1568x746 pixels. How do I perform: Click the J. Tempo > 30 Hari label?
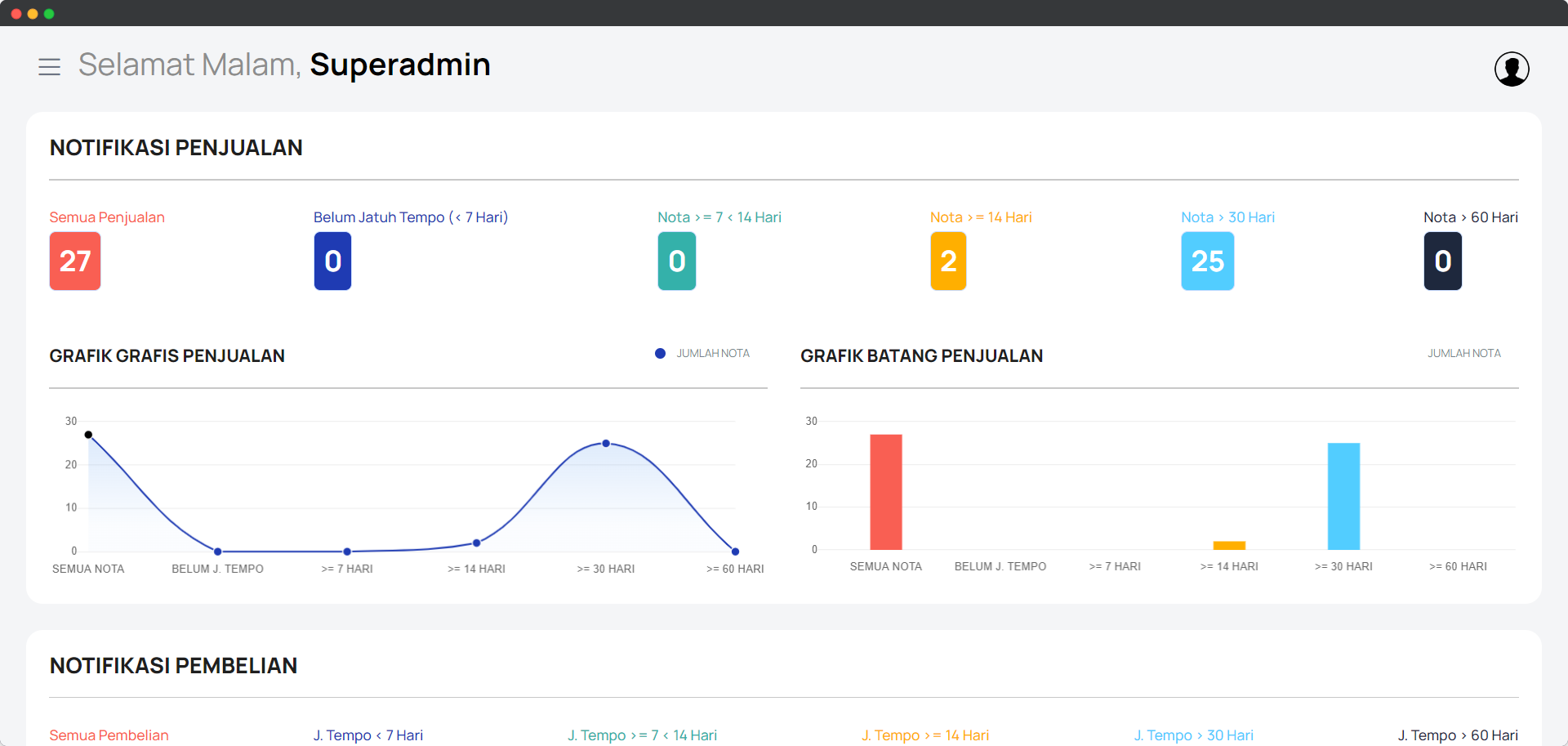click(x=1193, y=735)
